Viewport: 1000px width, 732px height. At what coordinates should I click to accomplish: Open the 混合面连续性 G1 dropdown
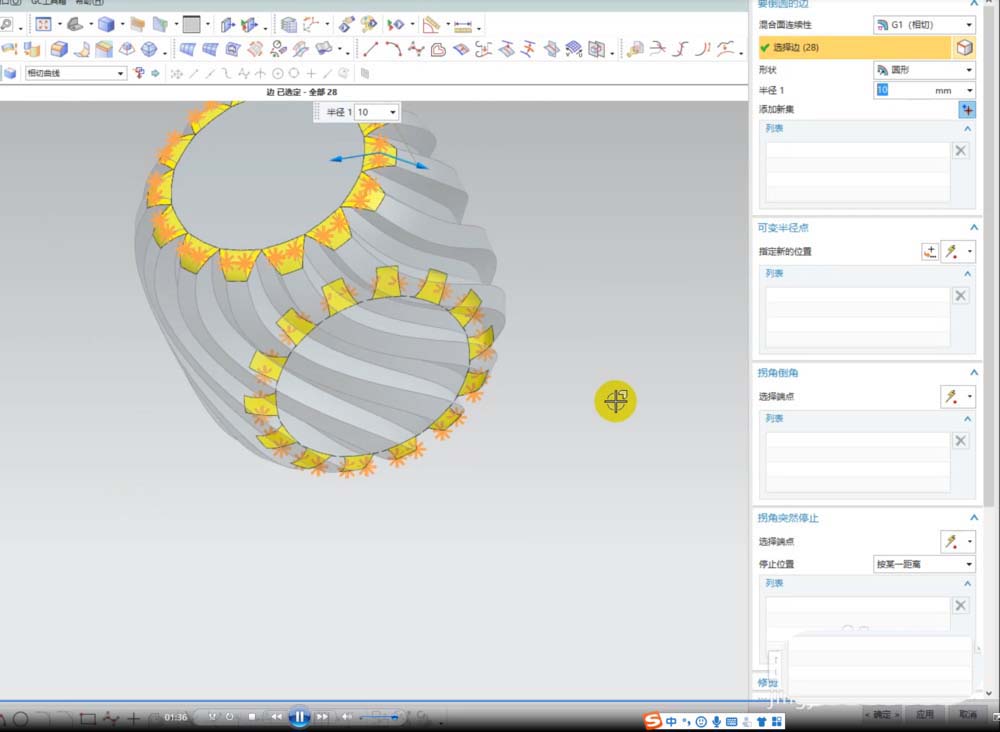pyautogui.click(x=924, y=25)
